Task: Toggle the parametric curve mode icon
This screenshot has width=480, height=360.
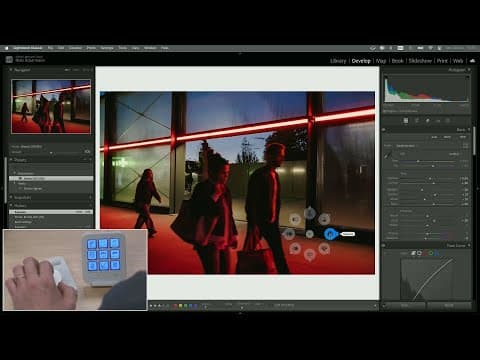Action: pyautogui.click(x=413, y=253)
